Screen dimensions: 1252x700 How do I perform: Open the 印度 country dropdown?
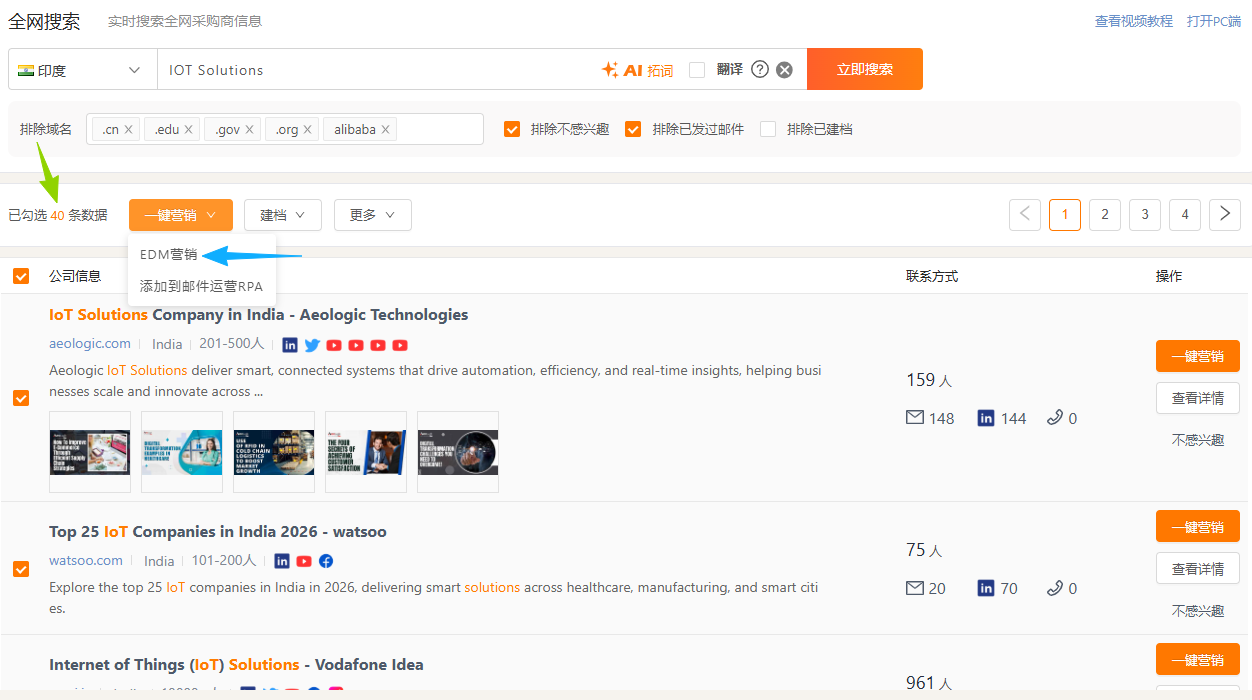(82, 70)
